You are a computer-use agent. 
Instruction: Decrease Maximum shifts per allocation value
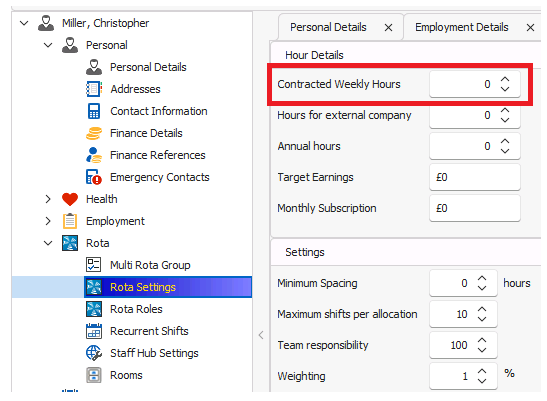(482, 319)
